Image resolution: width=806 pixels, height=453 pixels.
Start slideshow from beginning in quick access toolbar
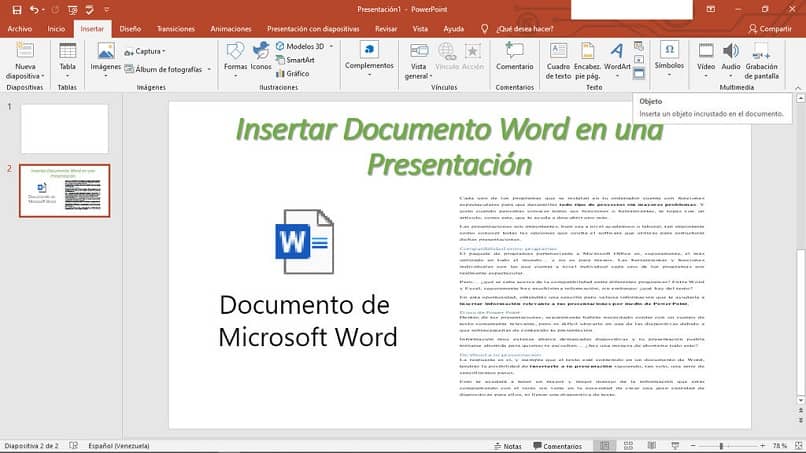72,9
